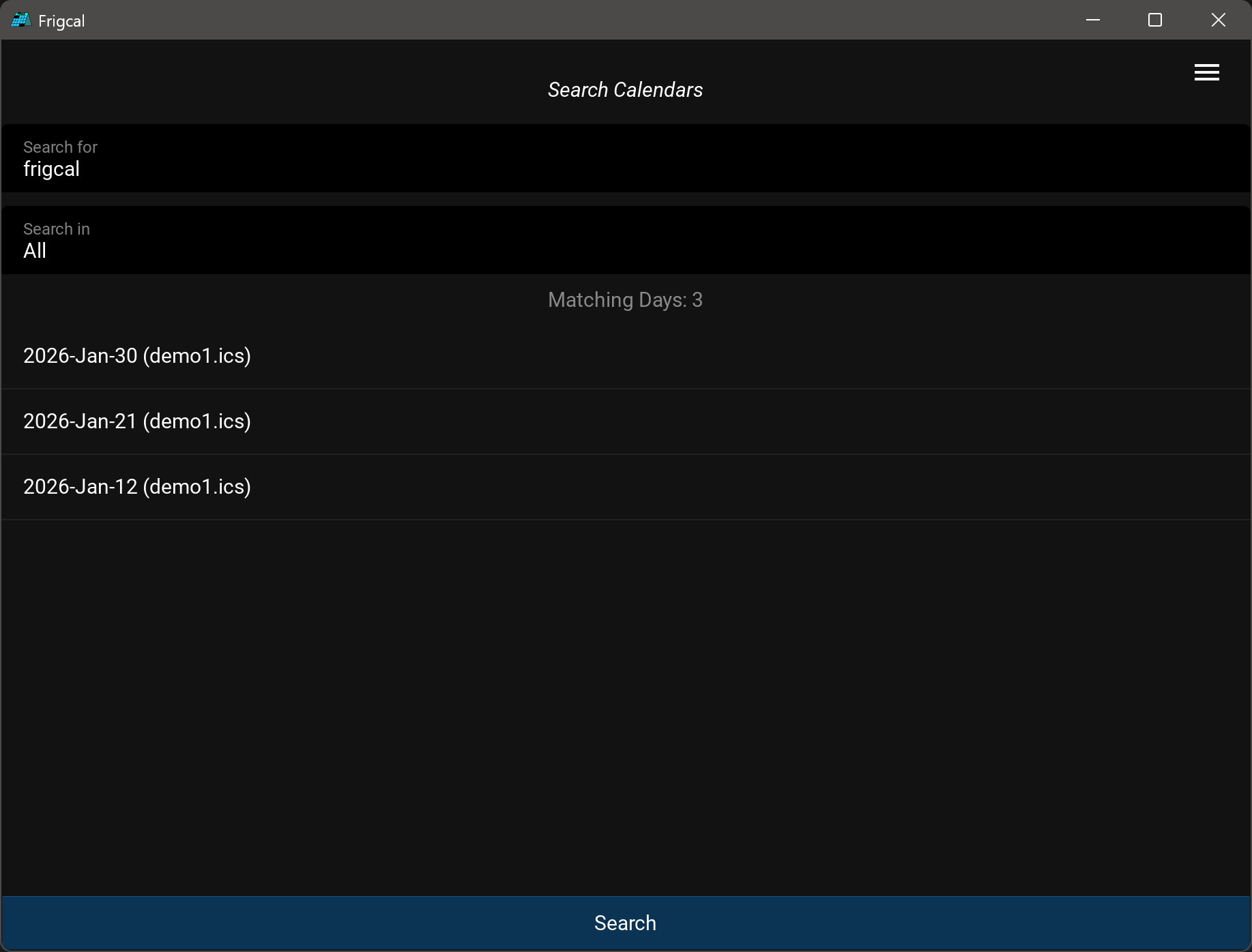The height and width of the screenshot is (952, 1252).
Task: Click empty space in the title bar
Action: pyautogui.click(x=546, y=20)
